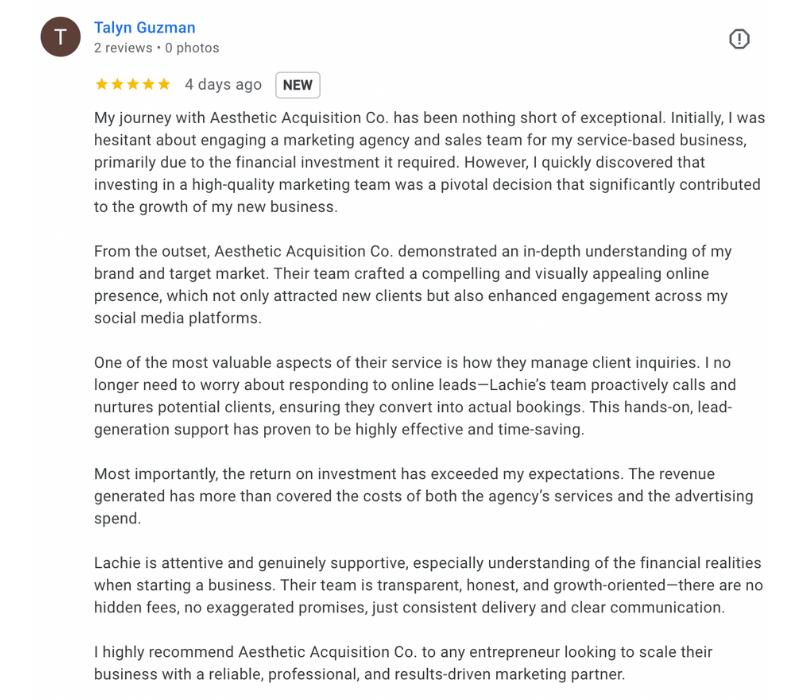
Task: Click the paragraph starting "From the outset"
Action: pos(413,285)
